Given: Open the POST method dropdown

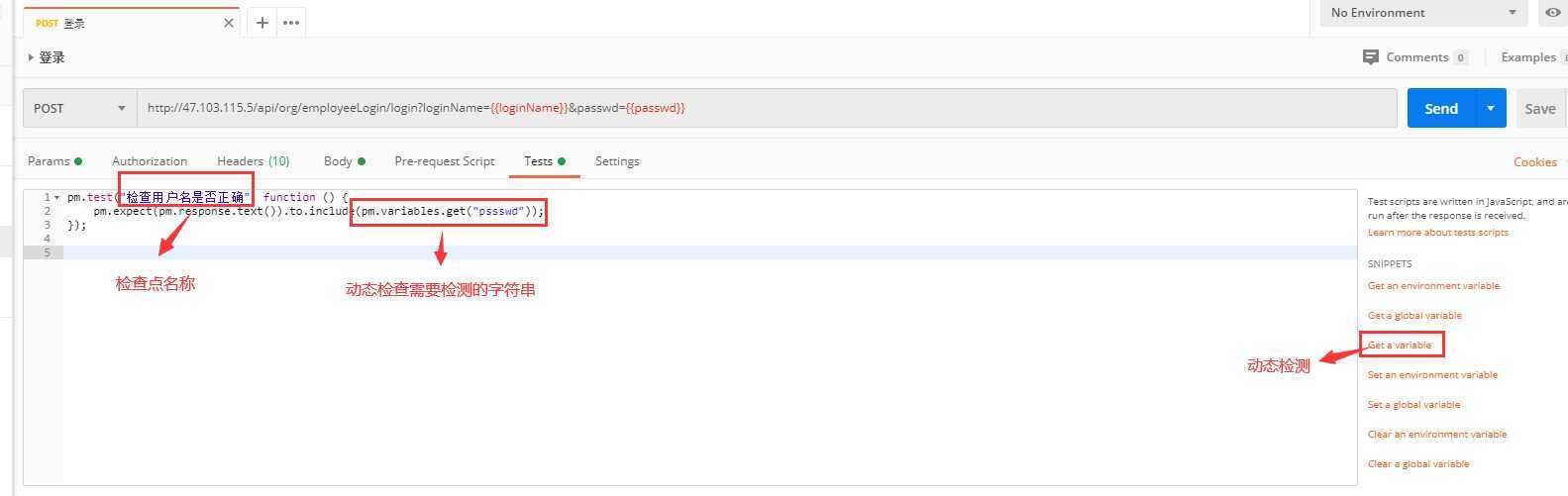Looking at the screenshot, I should tap(79, 108).
